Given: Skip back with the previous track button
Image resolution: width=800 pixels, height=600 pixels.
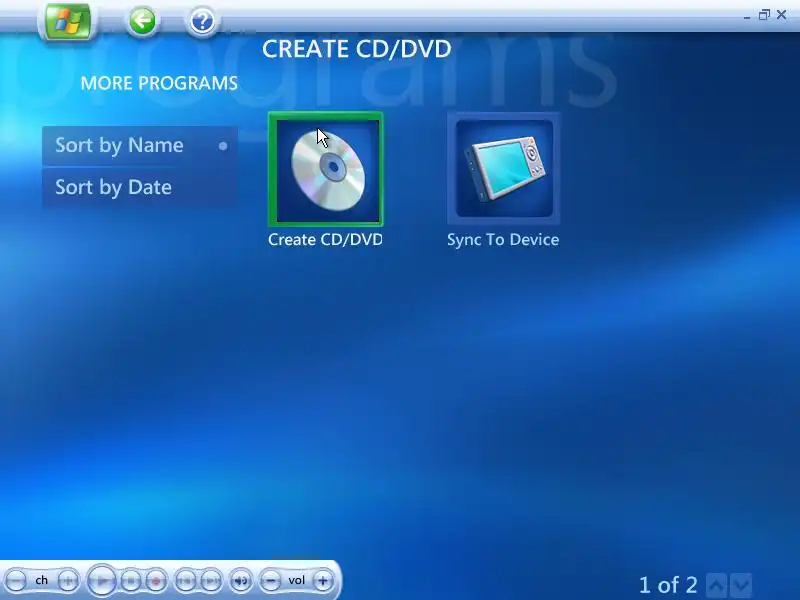Looking at the screenshot, I should pyautogui.click(x=186, y=581).
